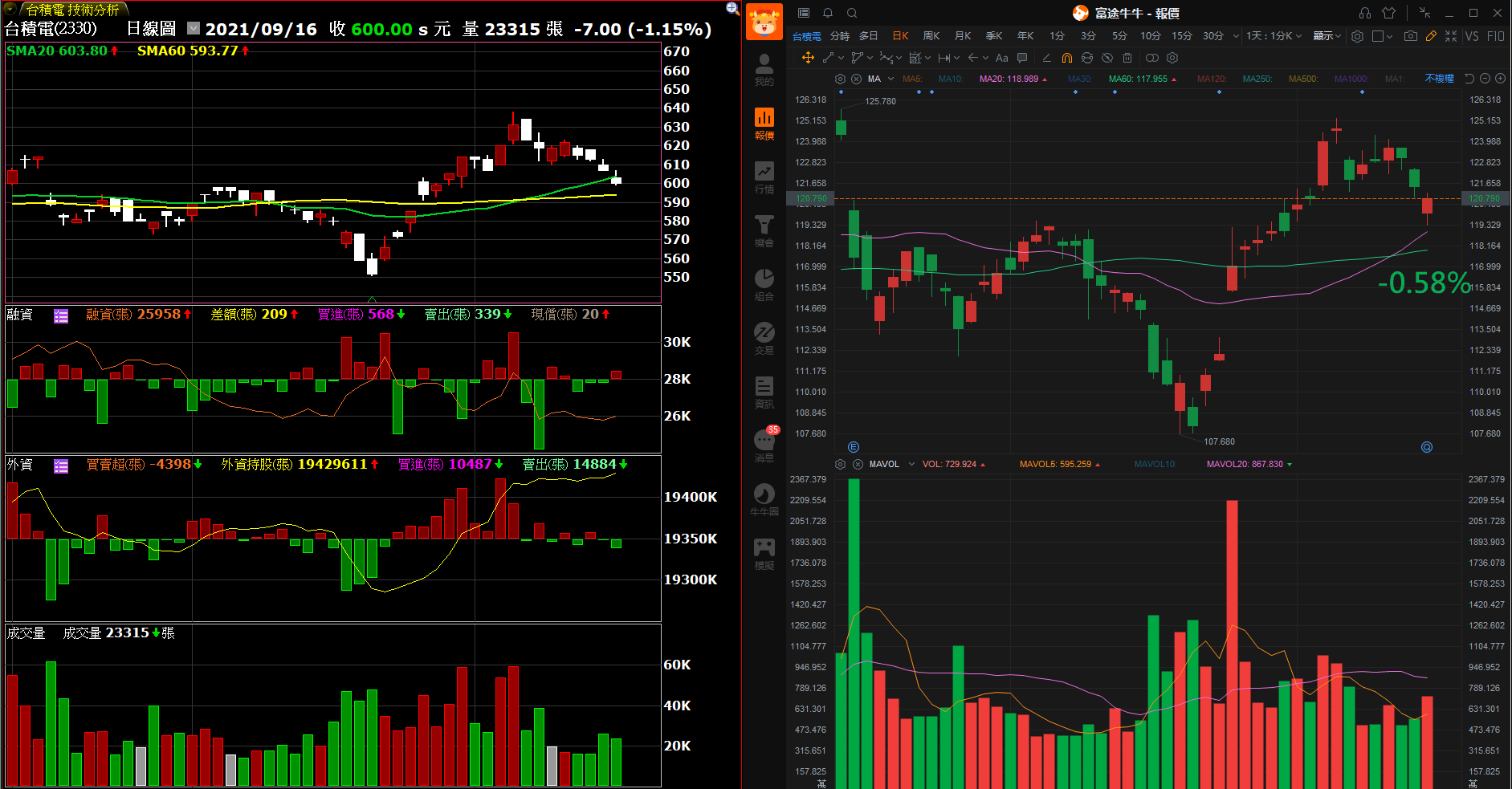Take a chart screenshot with camera icon
The image size is (1512, 789).
(1410, 36)
